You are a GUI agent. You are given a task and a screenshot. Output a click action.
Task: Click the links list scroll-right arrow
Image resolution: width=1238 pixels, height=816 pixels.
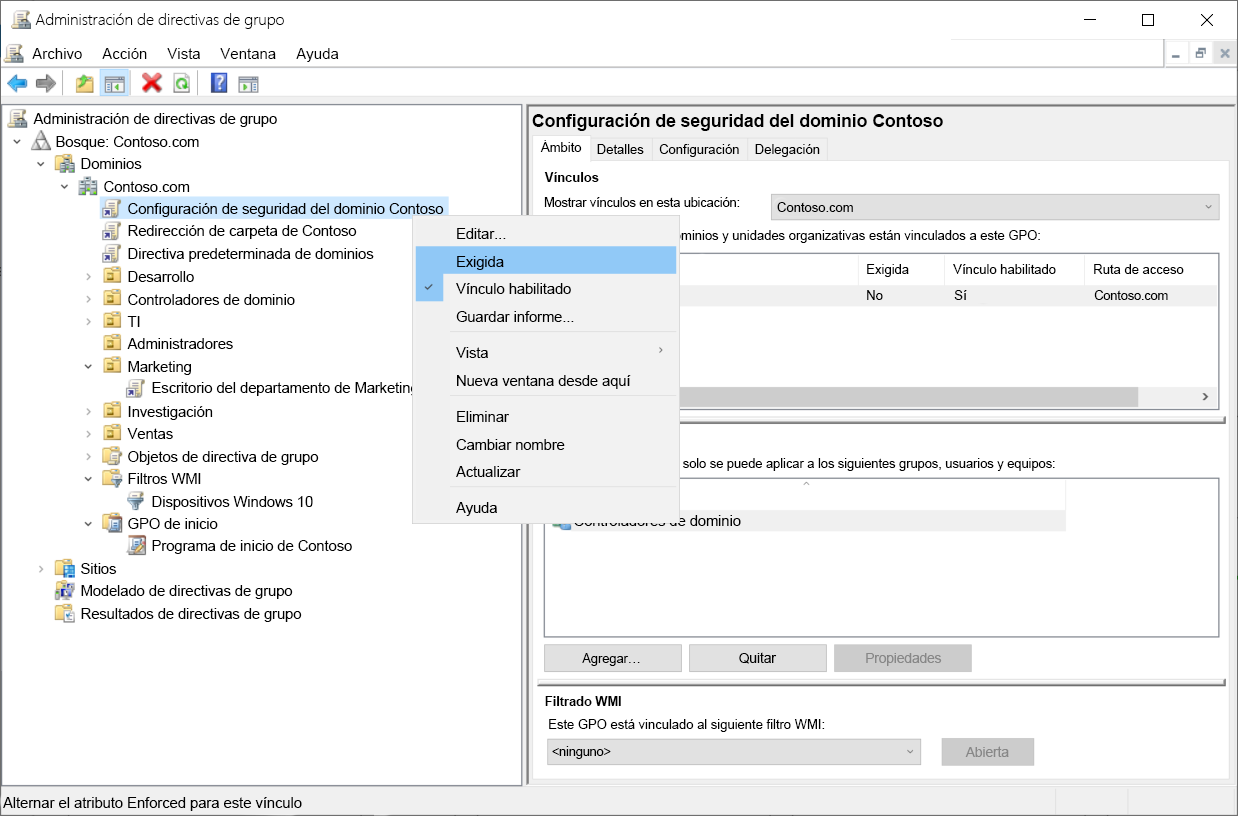[1206, 397]
